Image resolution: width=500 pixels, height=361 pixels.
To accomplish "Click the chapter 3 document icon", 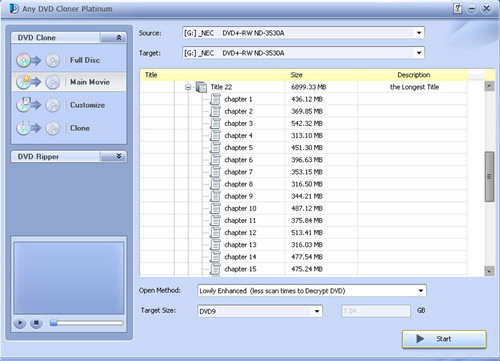I will coord(215,124).
